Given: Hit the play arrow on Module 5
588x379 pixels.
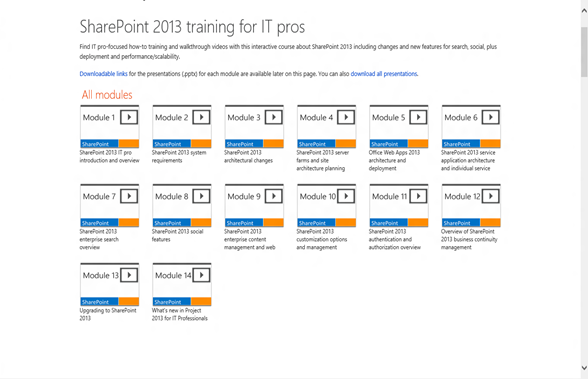Looking at the screenshot, I should [418, 117].
